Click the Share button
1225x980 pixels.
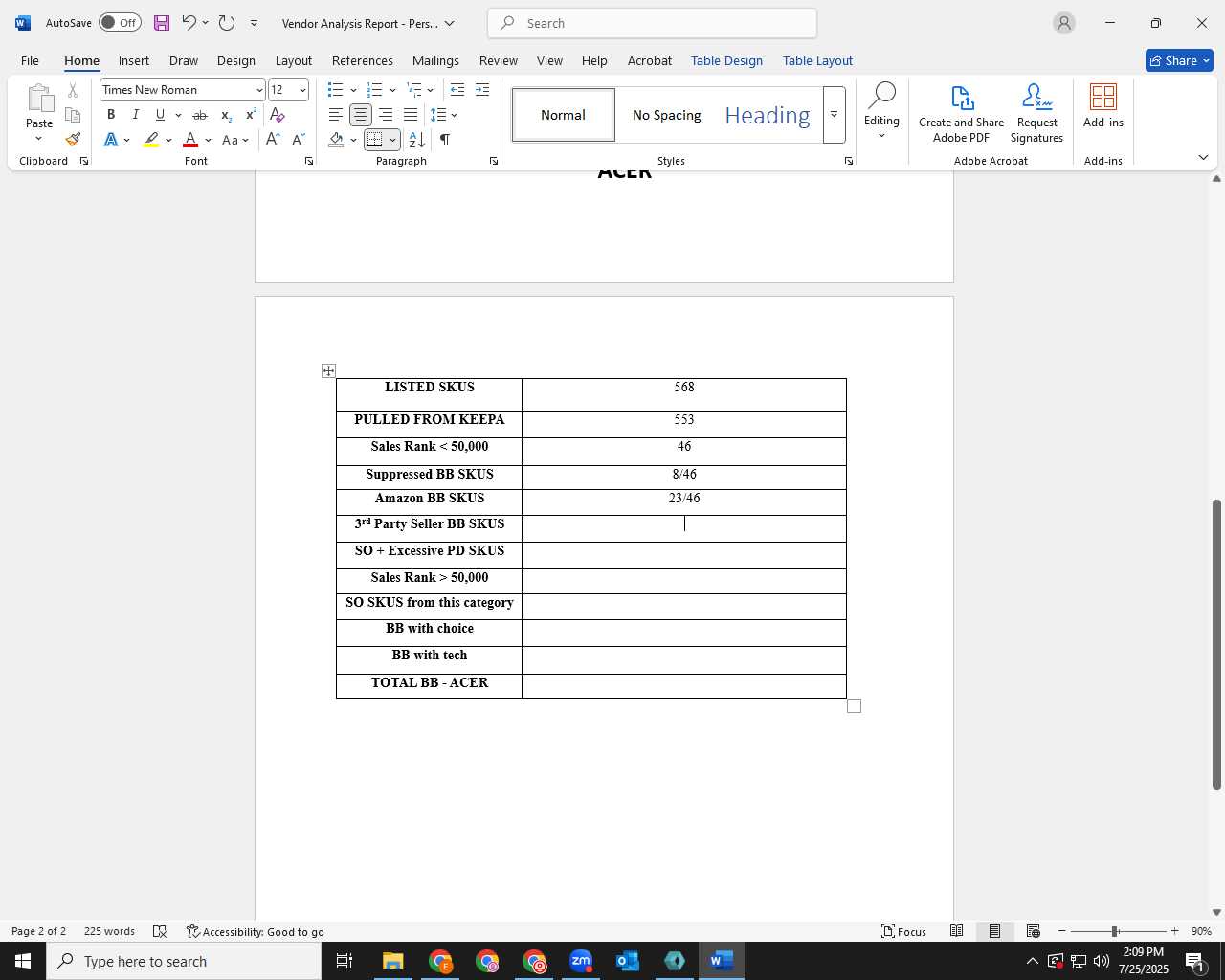1179,60
